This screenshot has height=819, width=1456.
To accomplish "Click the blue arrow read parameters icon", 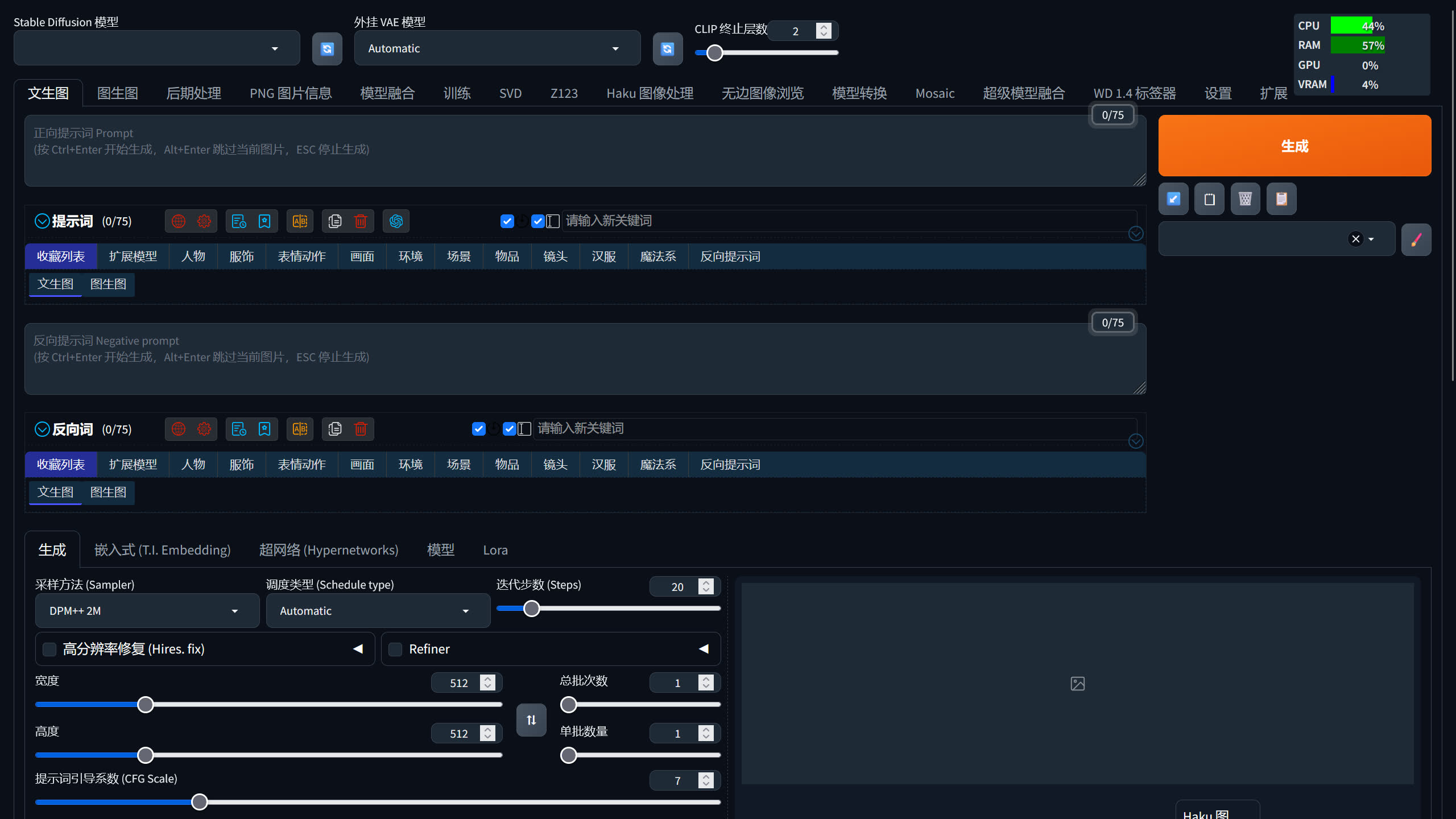I will click(1173, 198).
